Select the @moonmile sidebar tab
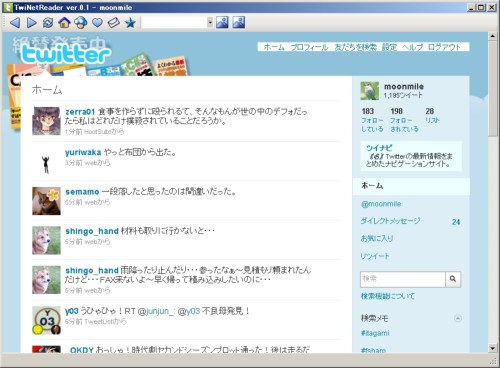 click(x=381, y=204)
